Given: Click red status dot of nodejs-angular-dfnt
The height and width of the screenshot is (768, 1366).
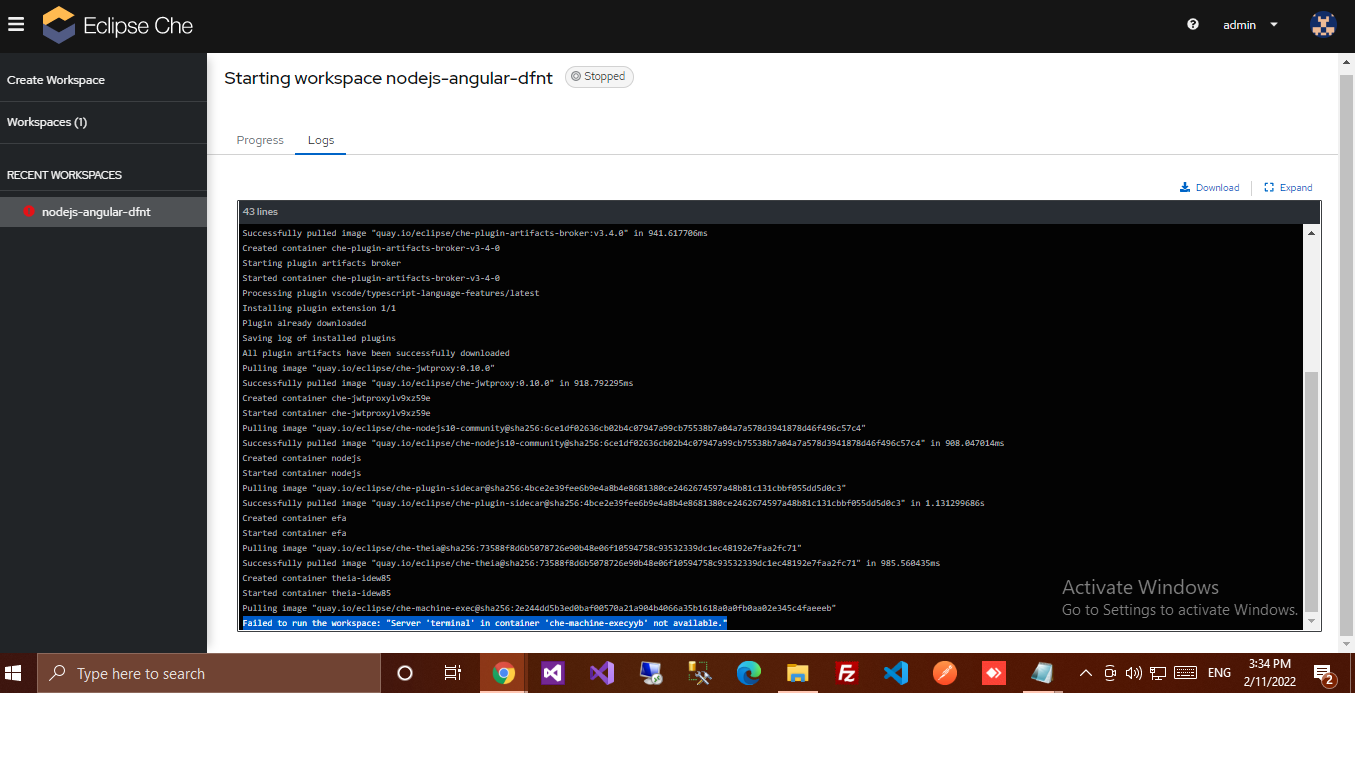Looking at the screenshot, I should coord(28,212).
